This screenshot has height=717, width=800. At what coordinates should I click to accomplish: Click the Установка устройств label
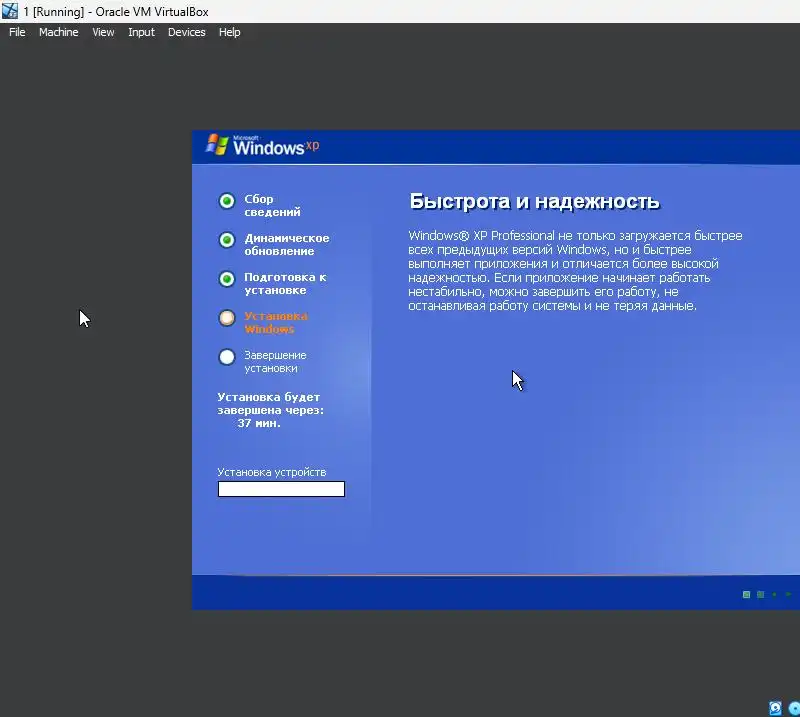[x=271, y=472]
